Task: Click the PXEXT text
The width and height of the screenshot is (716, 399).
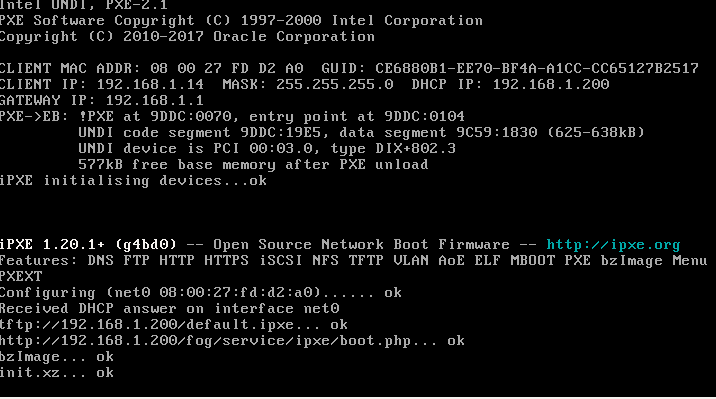Action: [x=21, y=277]
